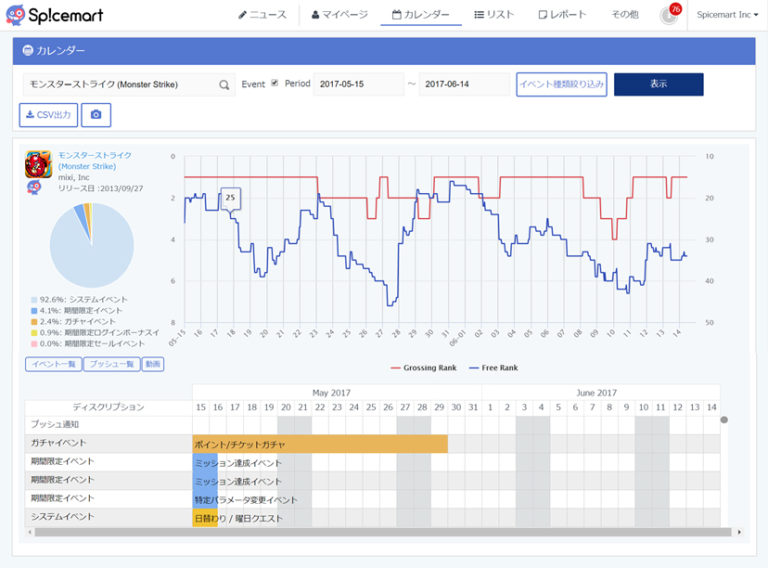The image size is (768, 568).
Task: Expand the Spicemart Inc account dropdown
Action: (727, 15)
